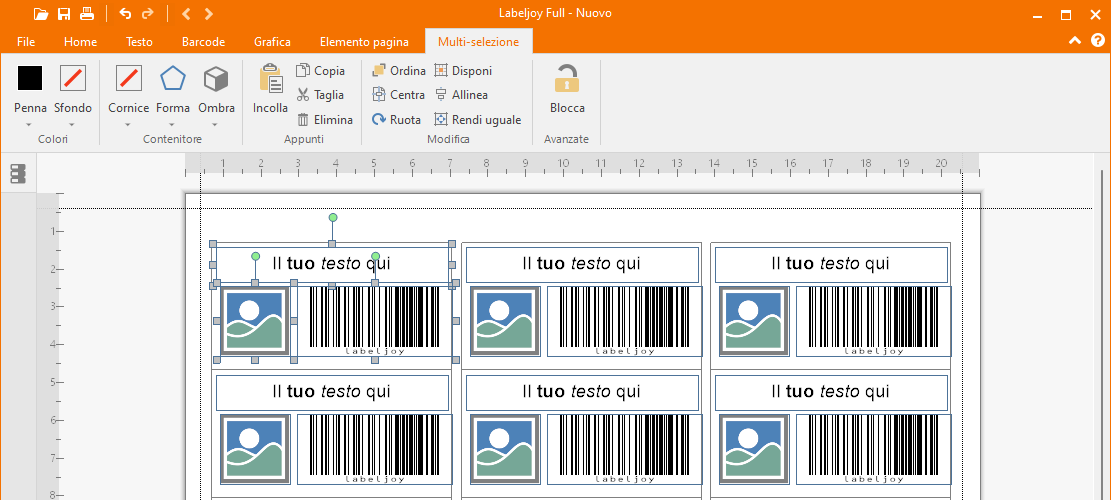Click the Cornice border icon
Image resolution: width=1111 pixels, height=500 pixels.
128,78
